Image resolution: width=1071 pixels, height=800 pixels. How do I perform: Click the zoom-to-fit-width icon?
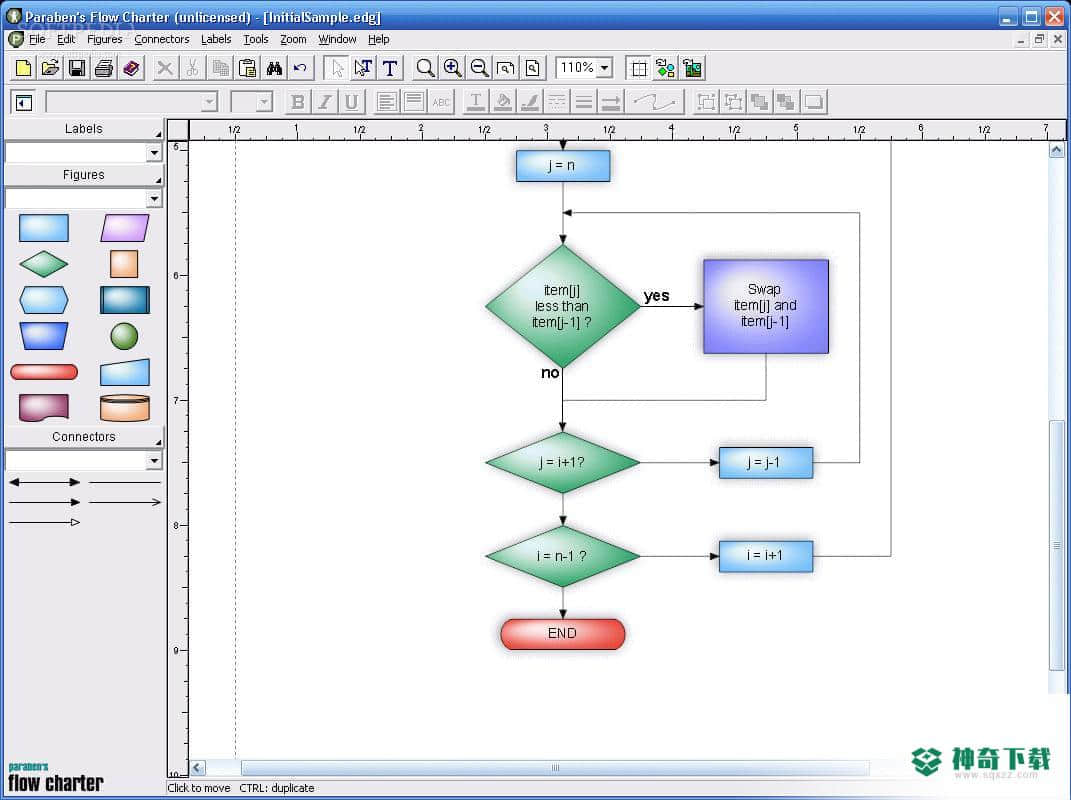pos(505,68)
